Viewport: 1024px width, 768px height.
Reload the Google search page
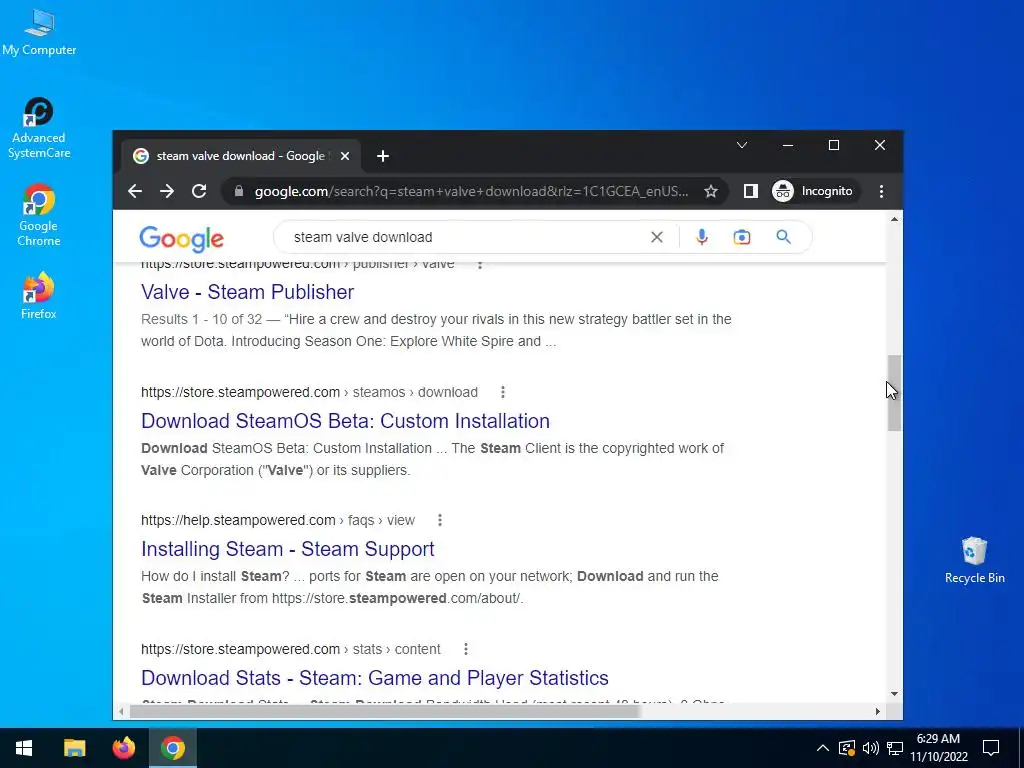(x=199, y=191)
